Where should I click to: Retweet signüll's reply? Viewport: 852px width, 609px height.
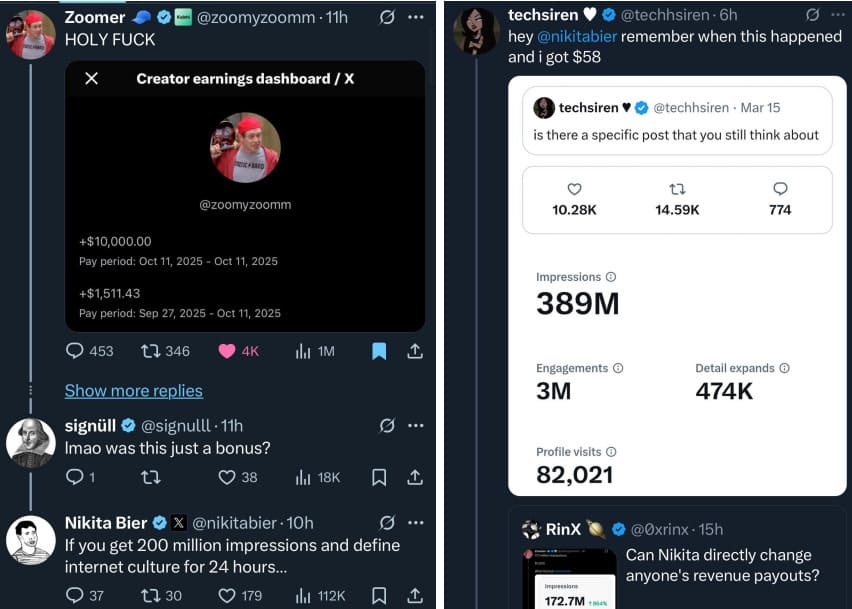[153, 477]
